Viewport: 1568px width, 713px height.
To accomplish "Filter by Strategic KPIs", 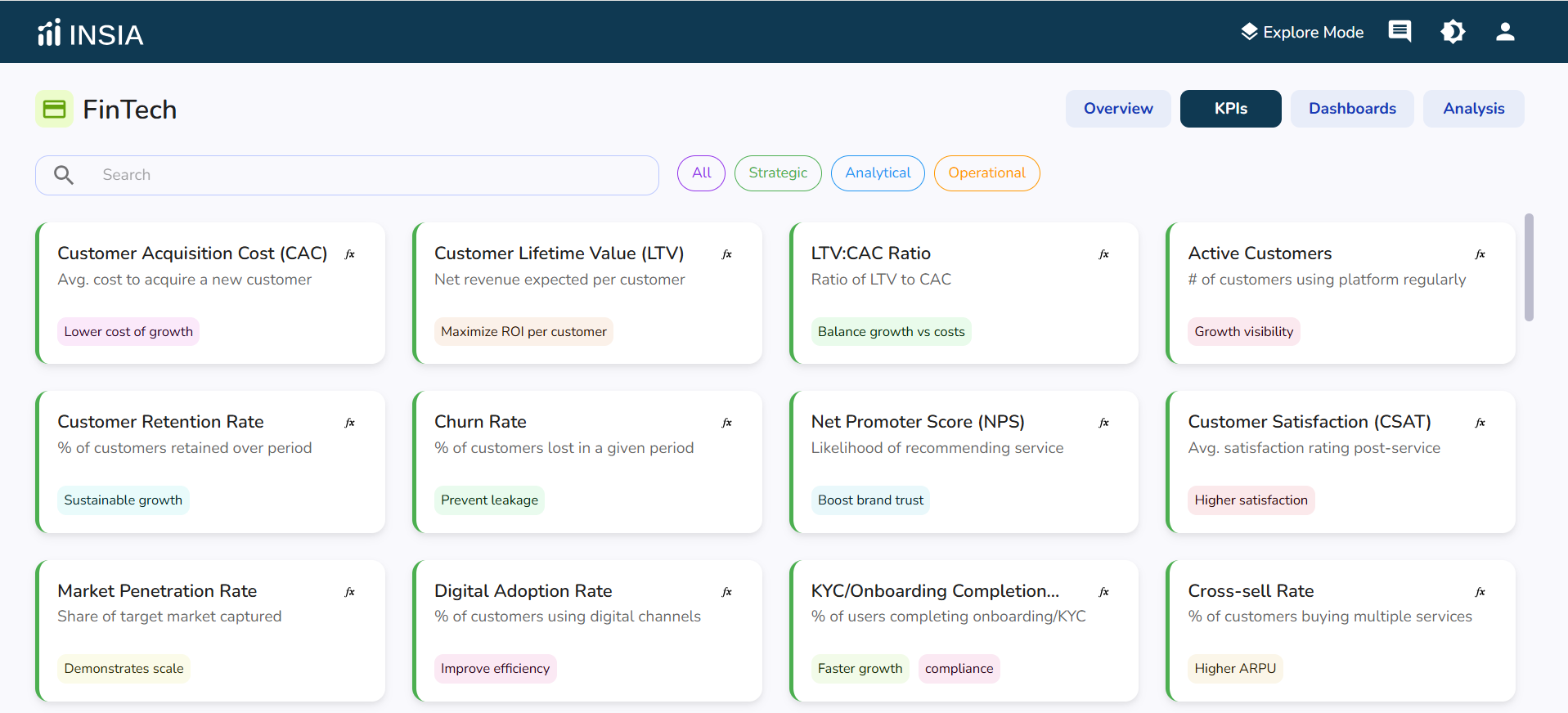I will coord(778,173).
